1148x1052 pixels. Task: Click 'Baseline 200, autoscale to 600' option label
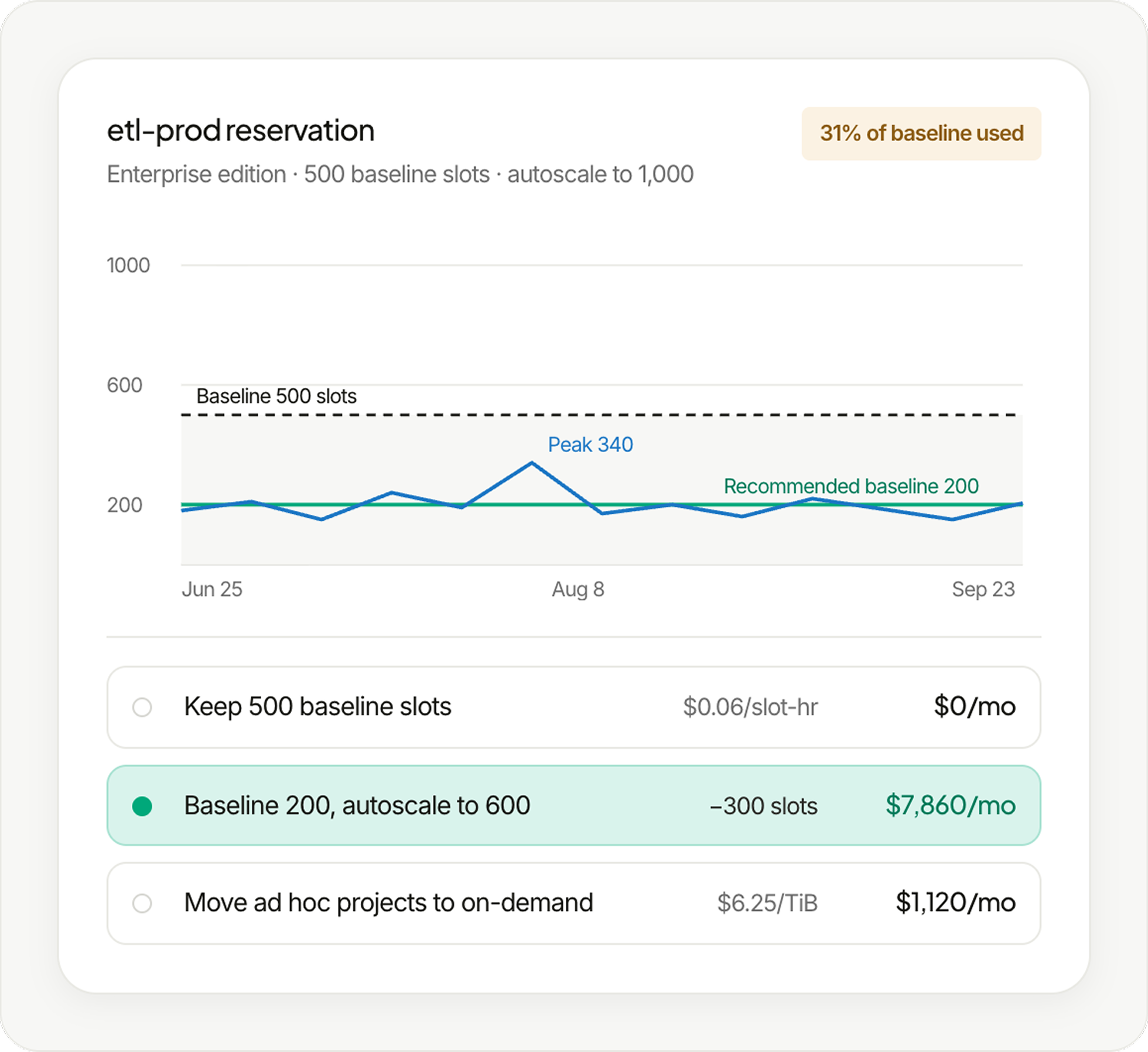click(357, 805)
